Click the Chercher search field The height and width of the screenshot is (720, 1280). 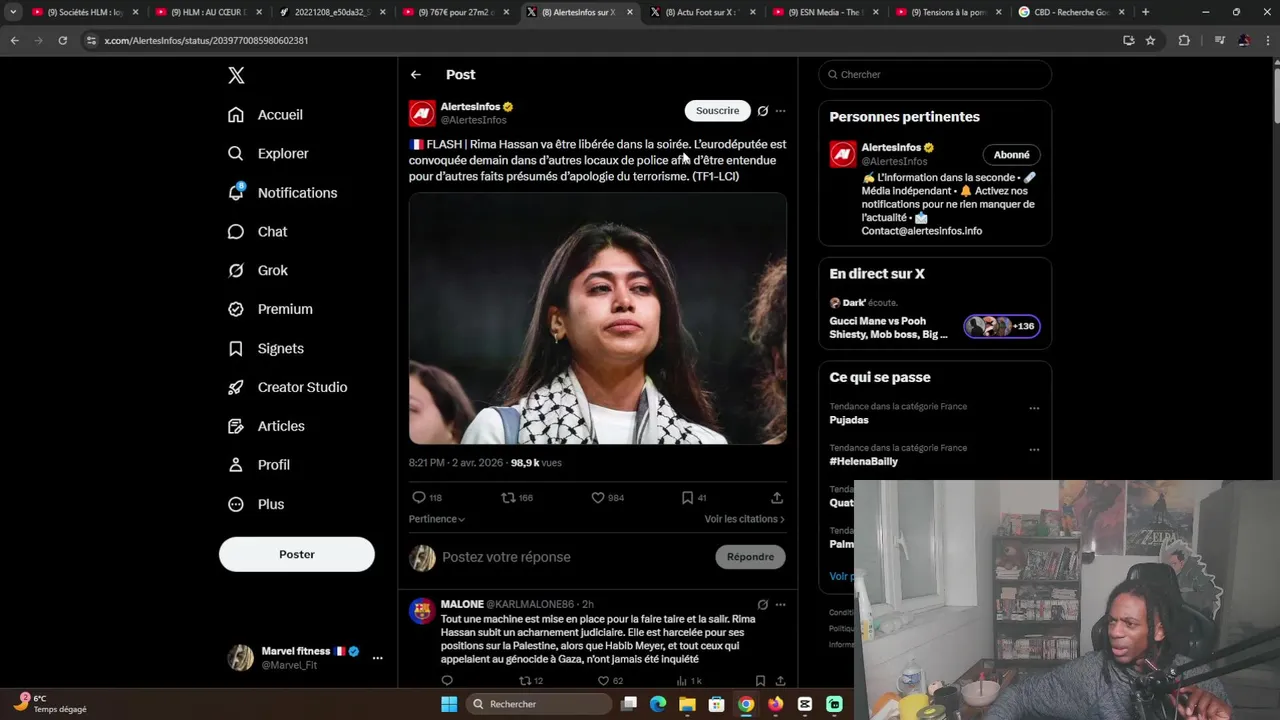coord(935,75)
